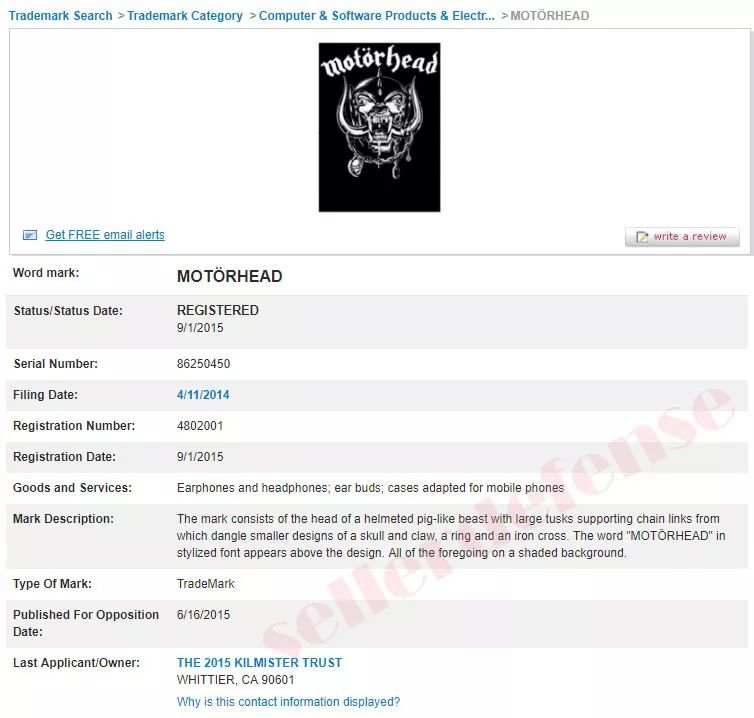This screenshot has width=754, height=718.
Task: Click the MOTÖRHEAD breadcrumb item
Action: [550, 16]
